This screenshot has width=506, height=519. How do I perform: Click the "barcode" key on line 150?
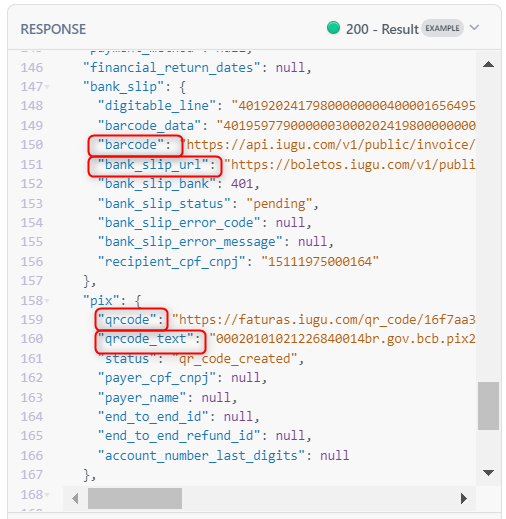[131, 145]
